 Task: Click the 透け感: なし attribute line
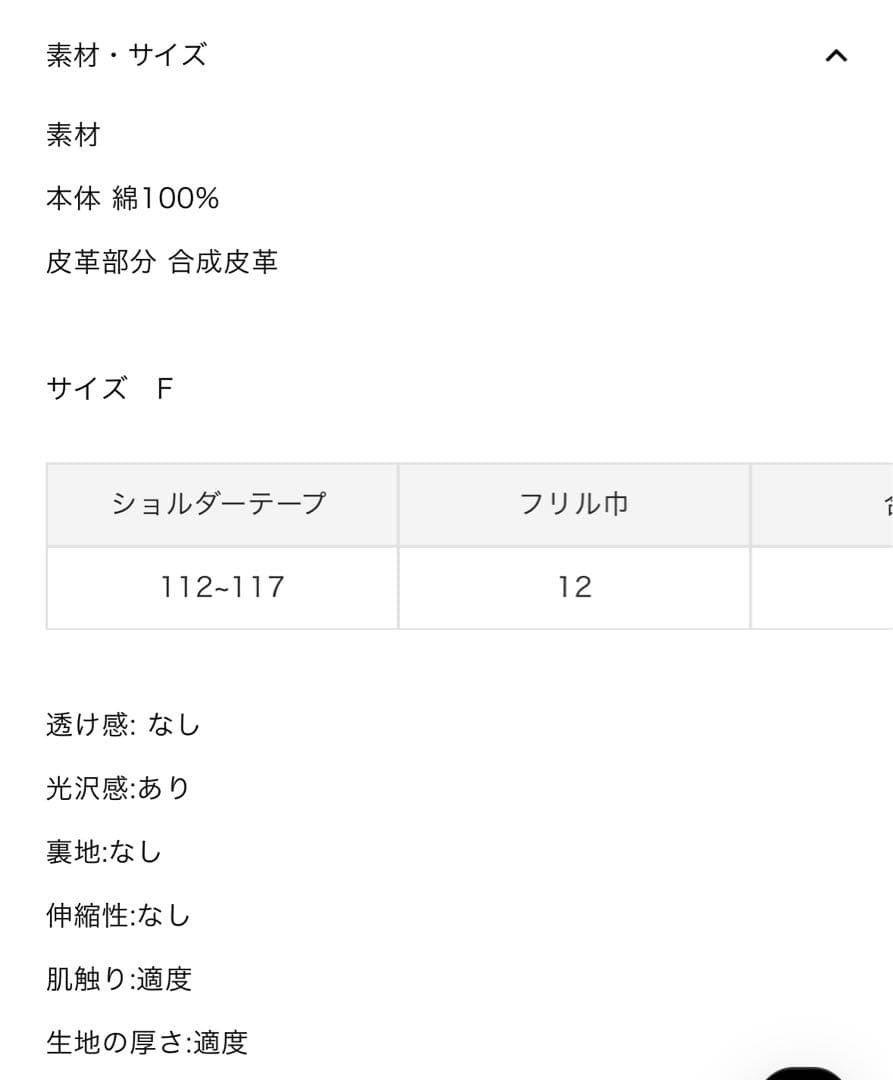click(x=123, y=725)
